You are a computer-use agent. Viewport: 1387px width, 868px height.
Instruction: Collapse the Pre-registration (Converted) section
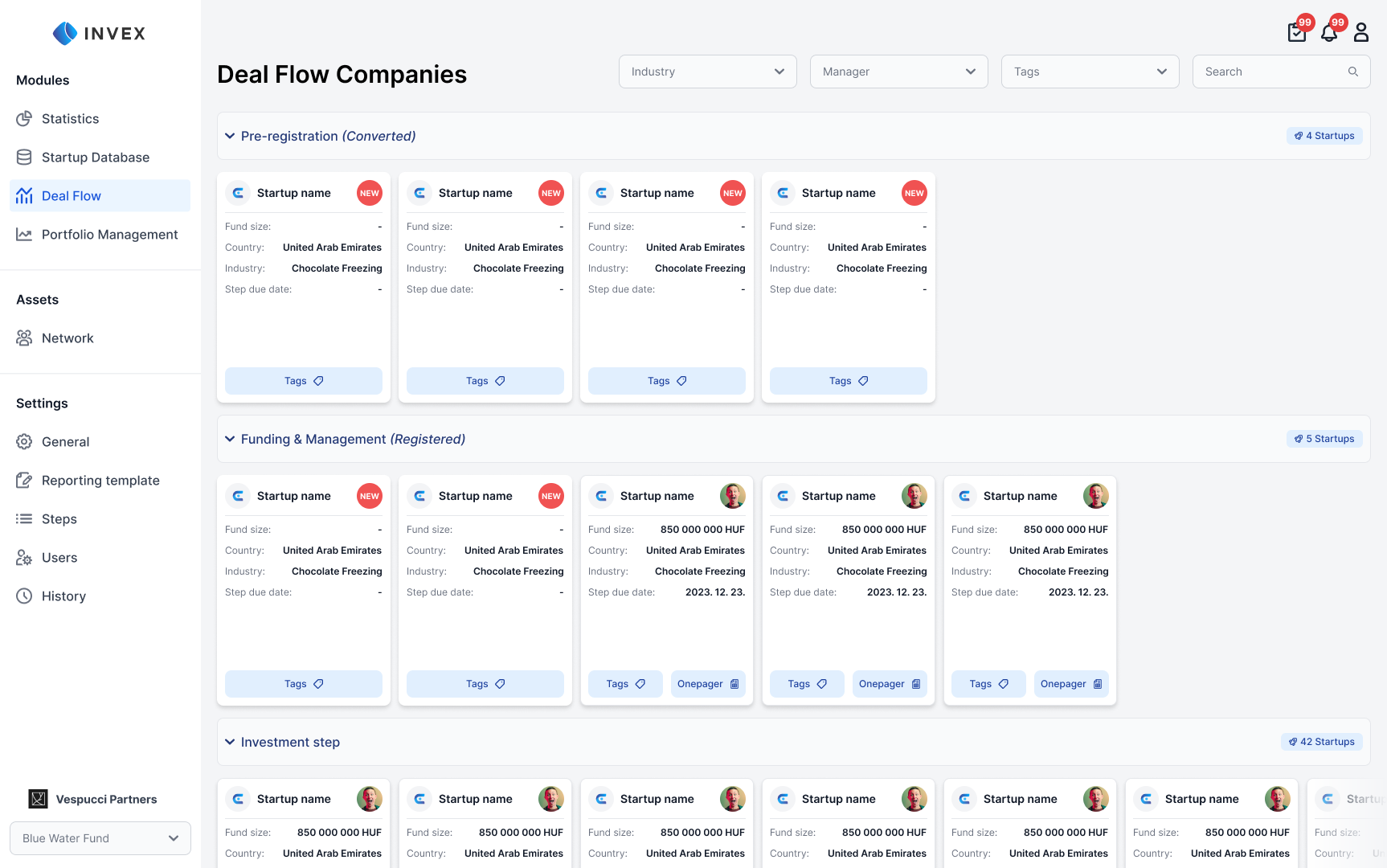click(x=230, y=137)
